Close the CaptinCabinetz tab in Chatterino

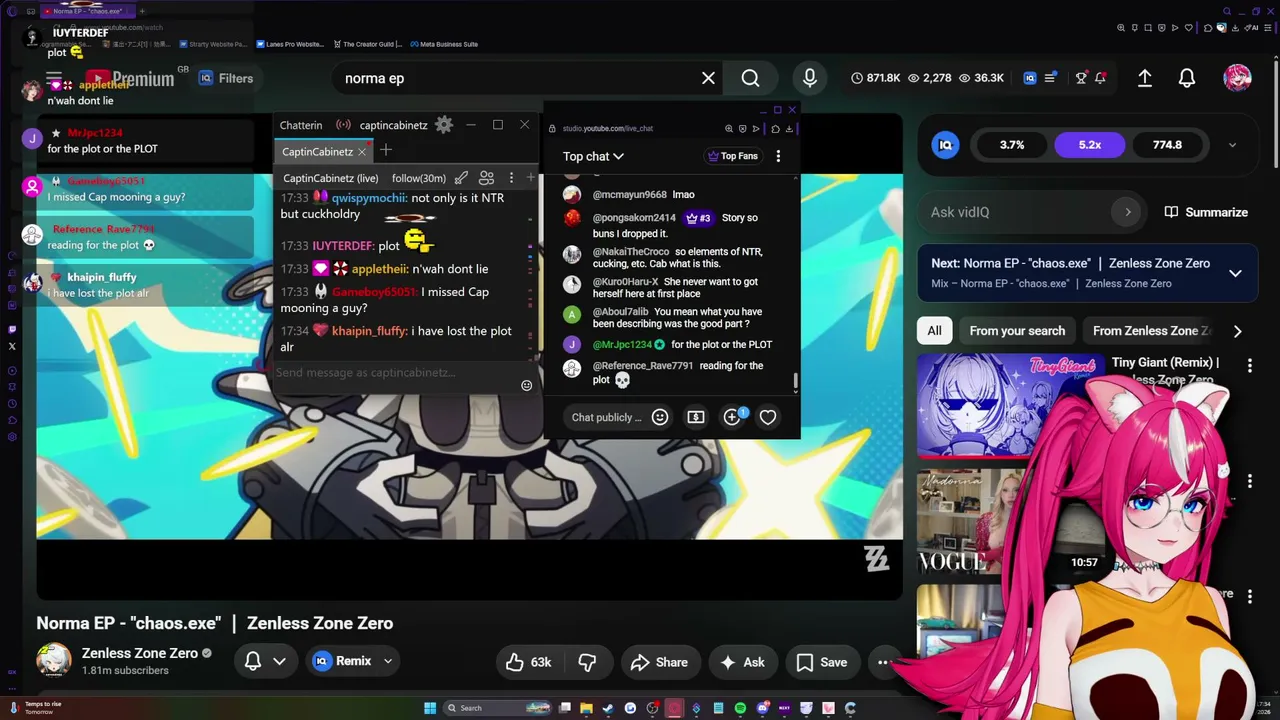click(x=362, y=152)
